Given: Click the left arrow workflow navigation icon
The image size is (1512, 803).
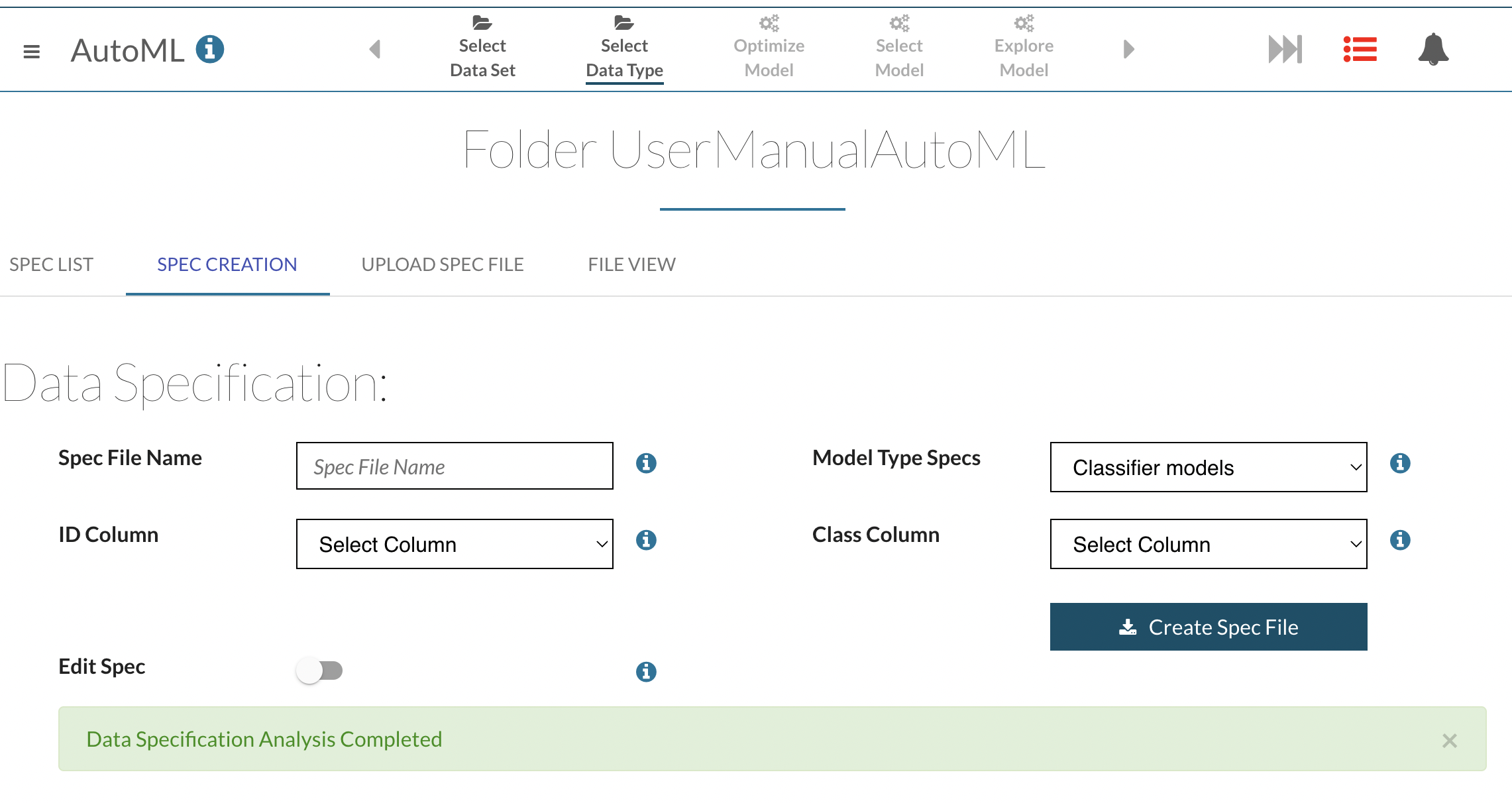Looking at the screenshot, I should coord(375,49).
